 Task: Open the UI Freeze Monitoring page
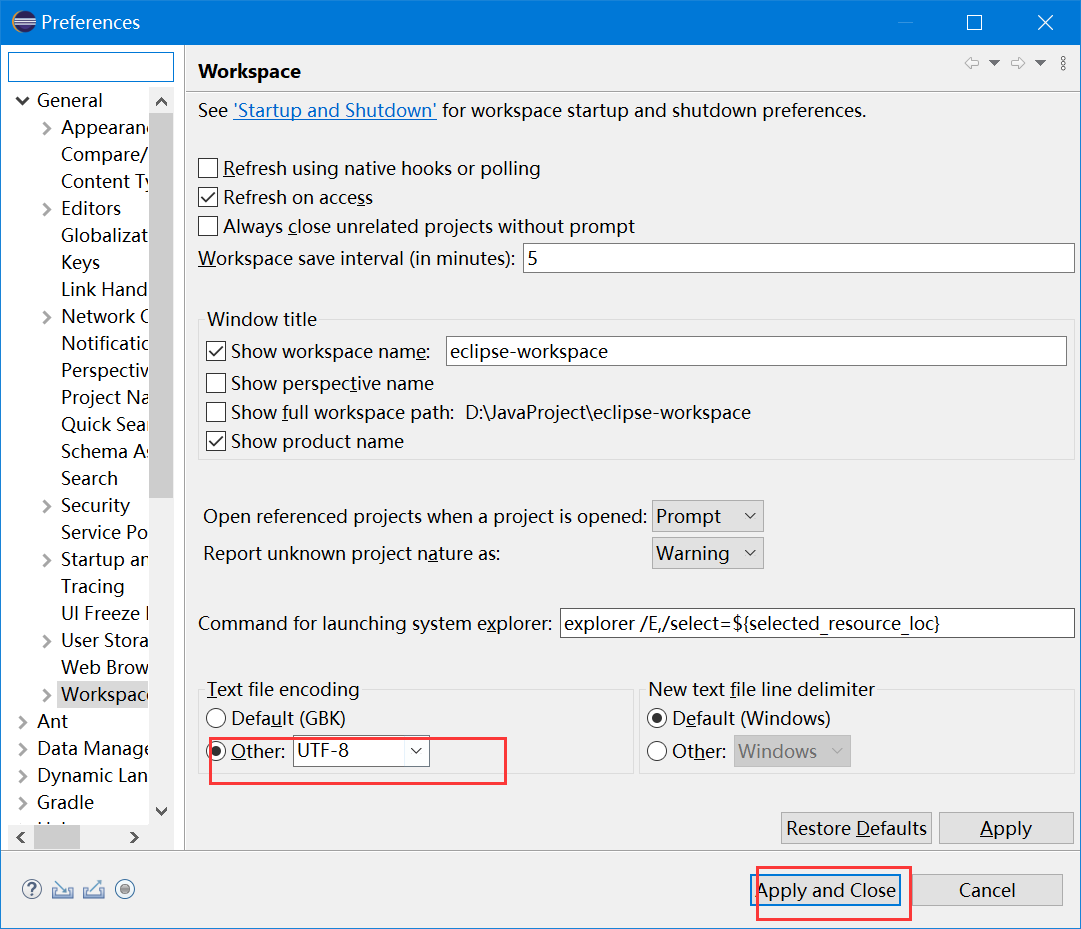click(x=105, y=613)
